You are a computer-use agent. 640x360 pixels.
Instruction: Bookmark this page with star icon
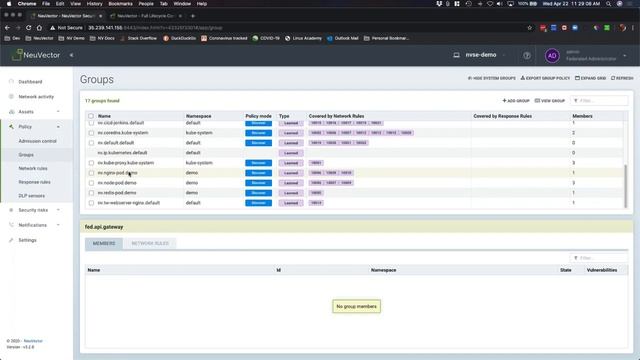(530, 28)
